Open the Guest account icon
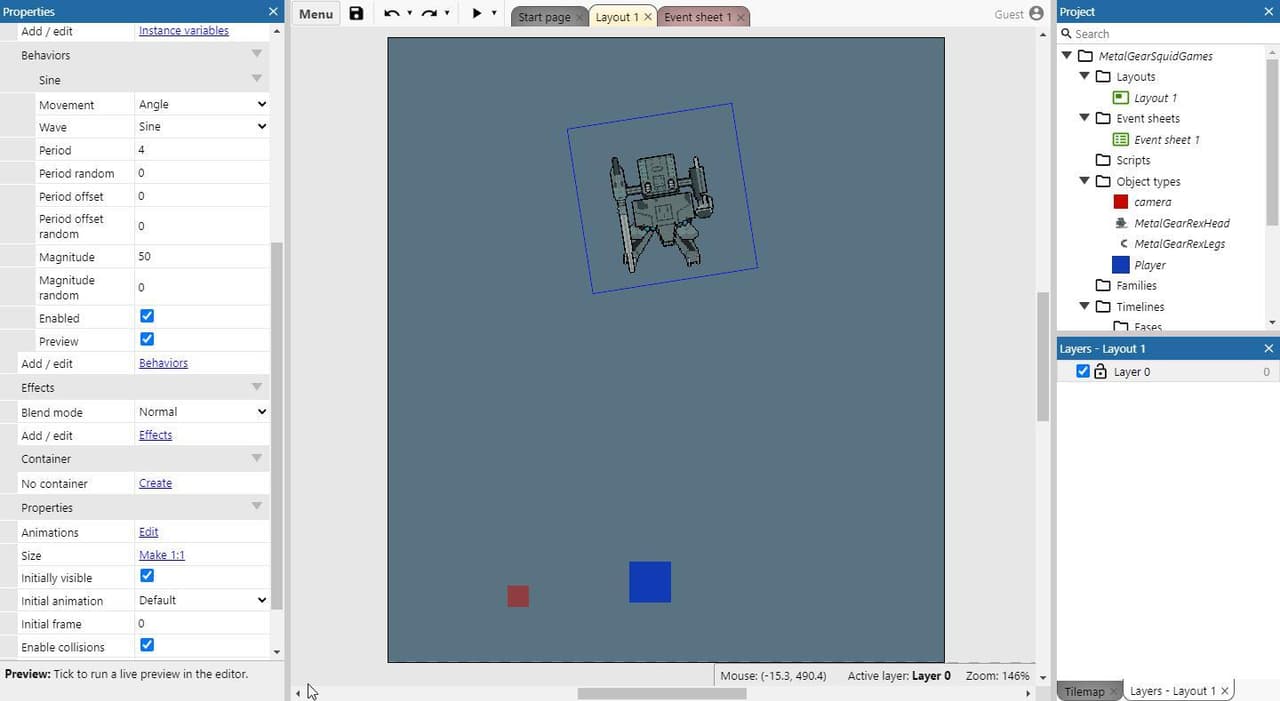The height and width of the screenshot is (701, 1280). tap(1036, 14)
